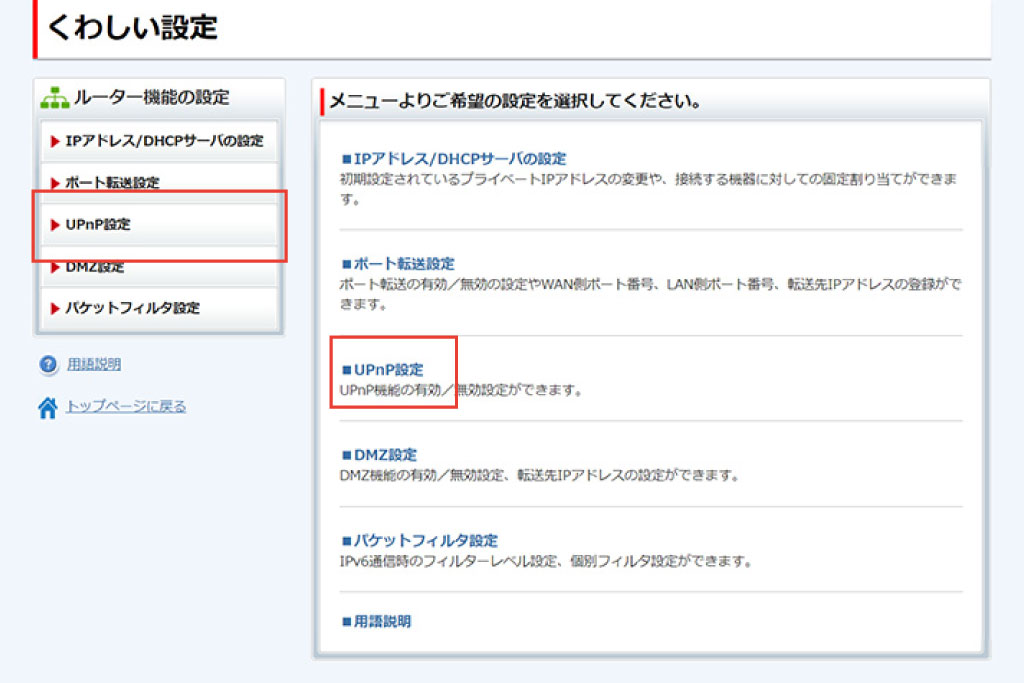Click the ポート転送設定 heading link in main panel
This screenshot has width=1024, height=683.
[403, 264]
